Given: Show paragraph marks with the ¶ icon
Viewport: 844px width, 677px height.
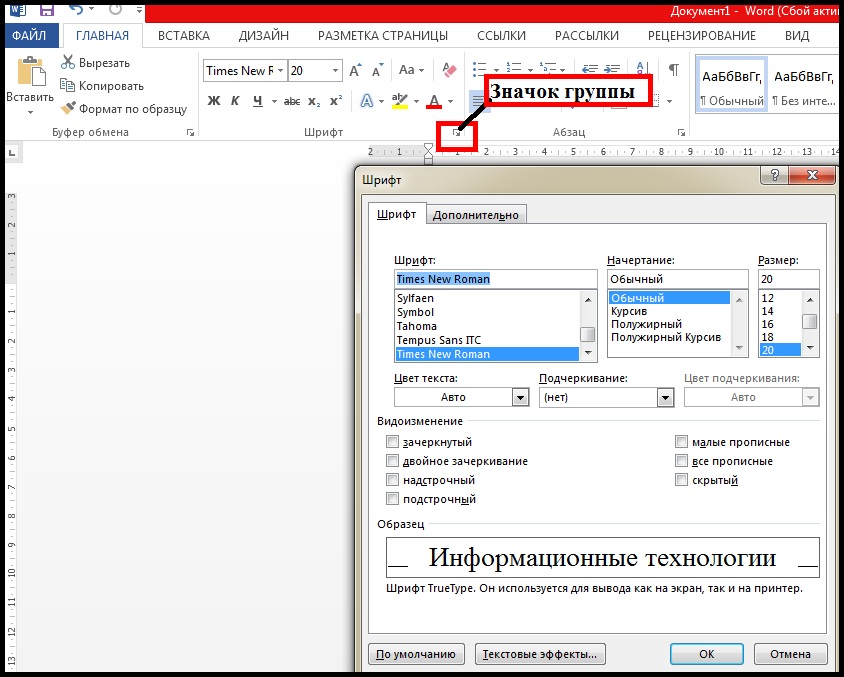Looking at the screenshot, I should point(673,69).
